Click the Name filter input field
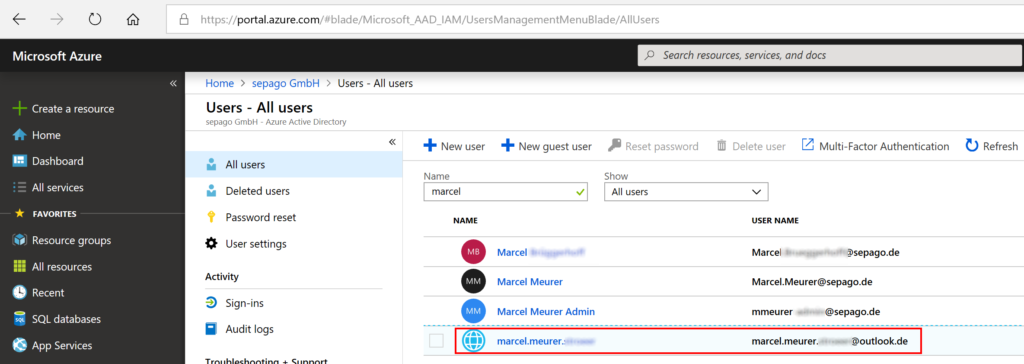1024x364 pixels. (x=505, y=192)
